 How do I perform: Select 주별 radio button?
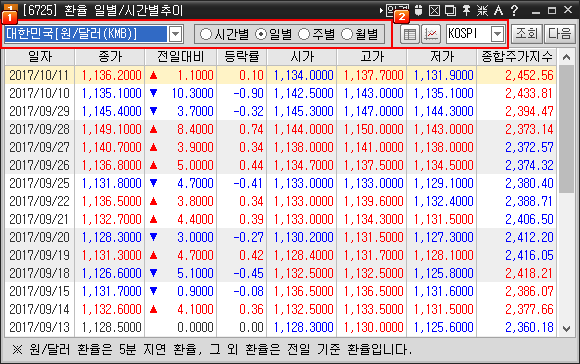pos(317,34)
